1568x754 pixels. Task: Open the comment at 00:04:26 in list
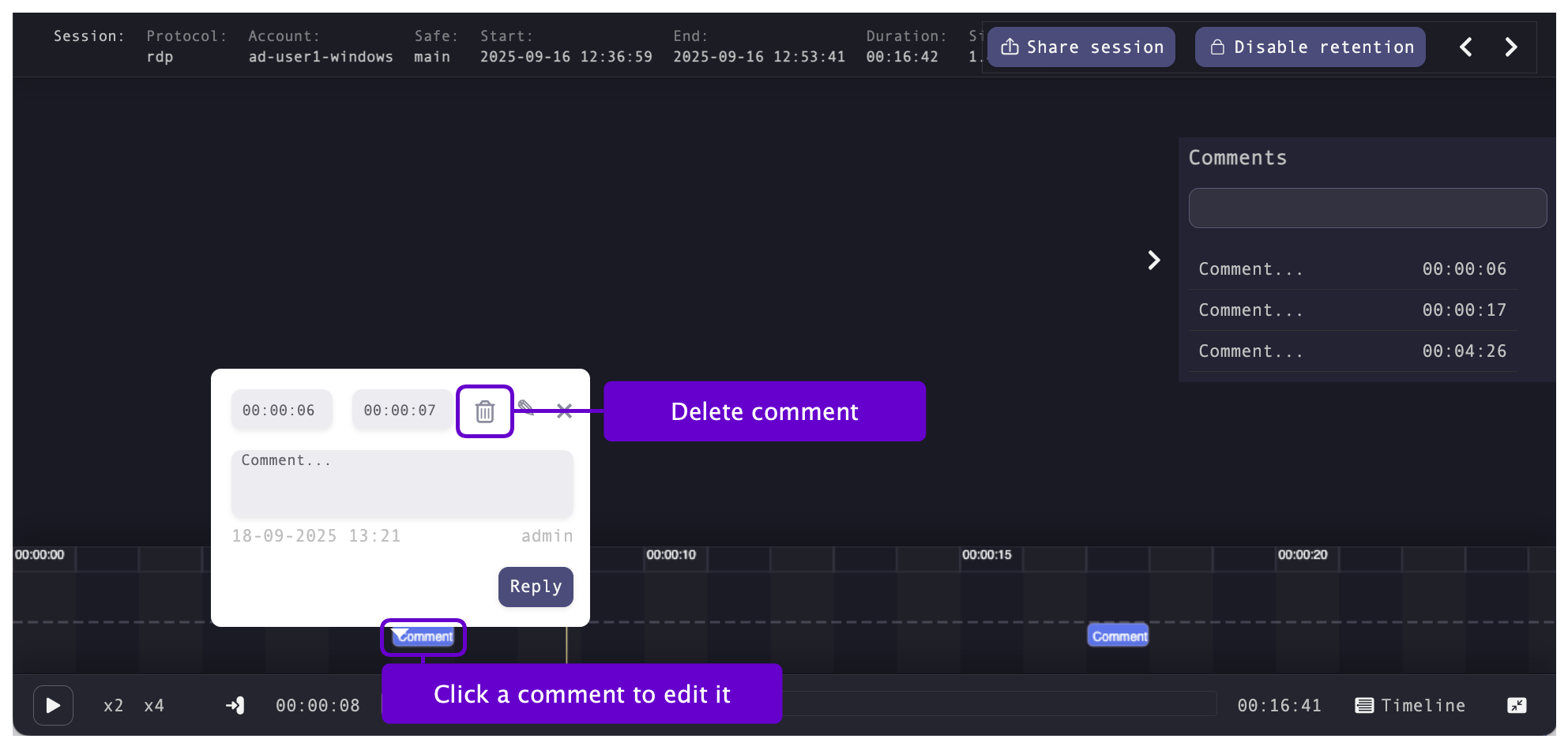point(1352,351)
